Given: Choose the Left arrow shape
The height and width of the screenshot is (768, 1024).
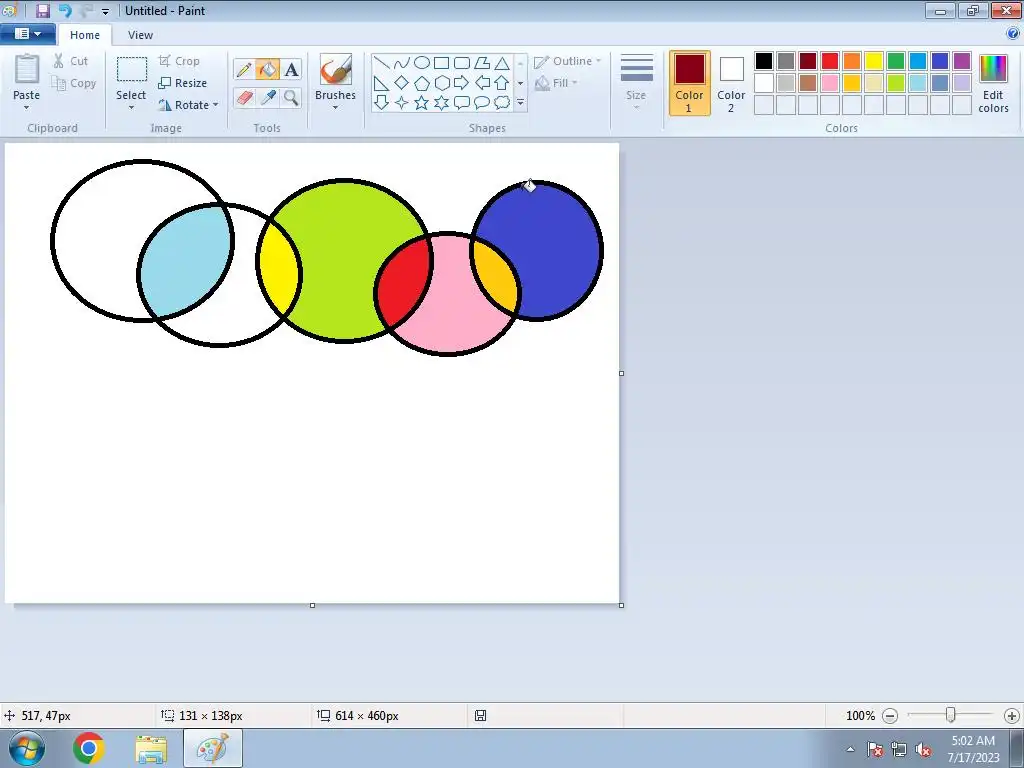Looking at the screenshot, I should pyautogui.click(x=482, y=83).
